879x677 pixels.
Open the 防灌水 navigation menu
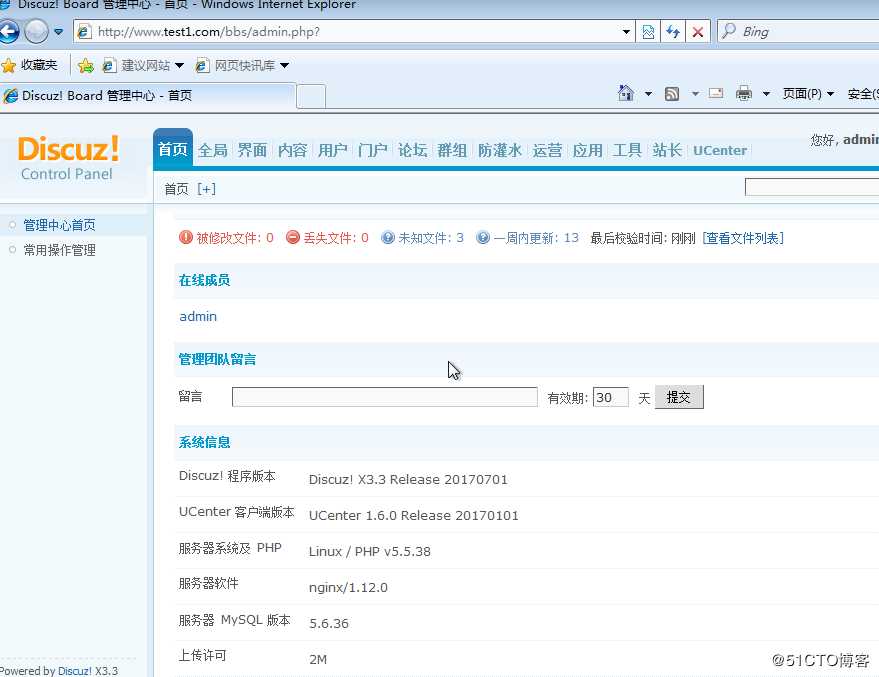click(x=499, y=150)
